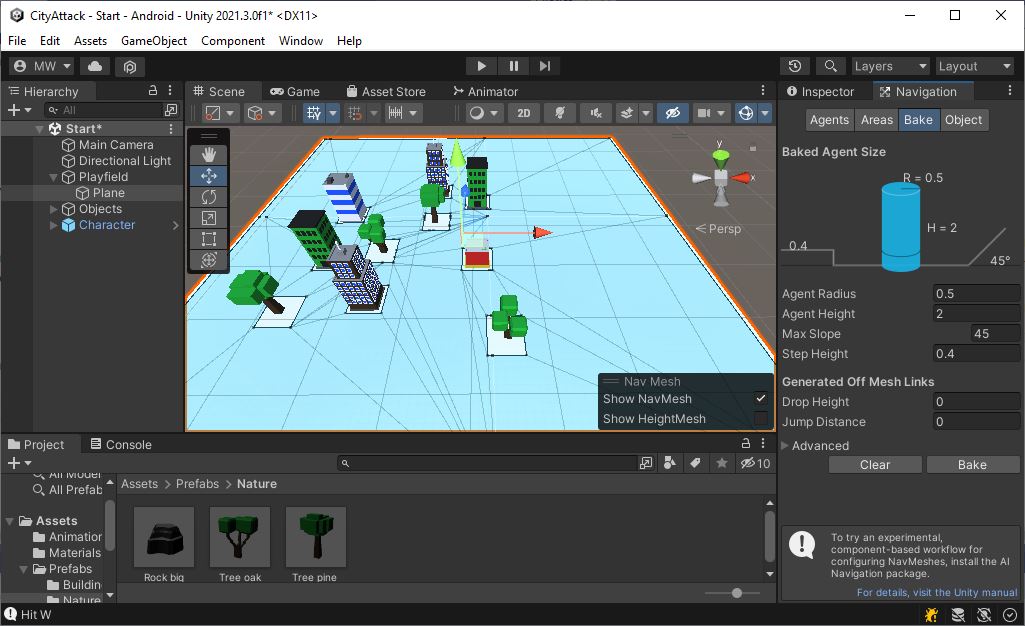Open the GameObject menu
The height and width of the screenshot is (626, 1025).
pos(155,41)
